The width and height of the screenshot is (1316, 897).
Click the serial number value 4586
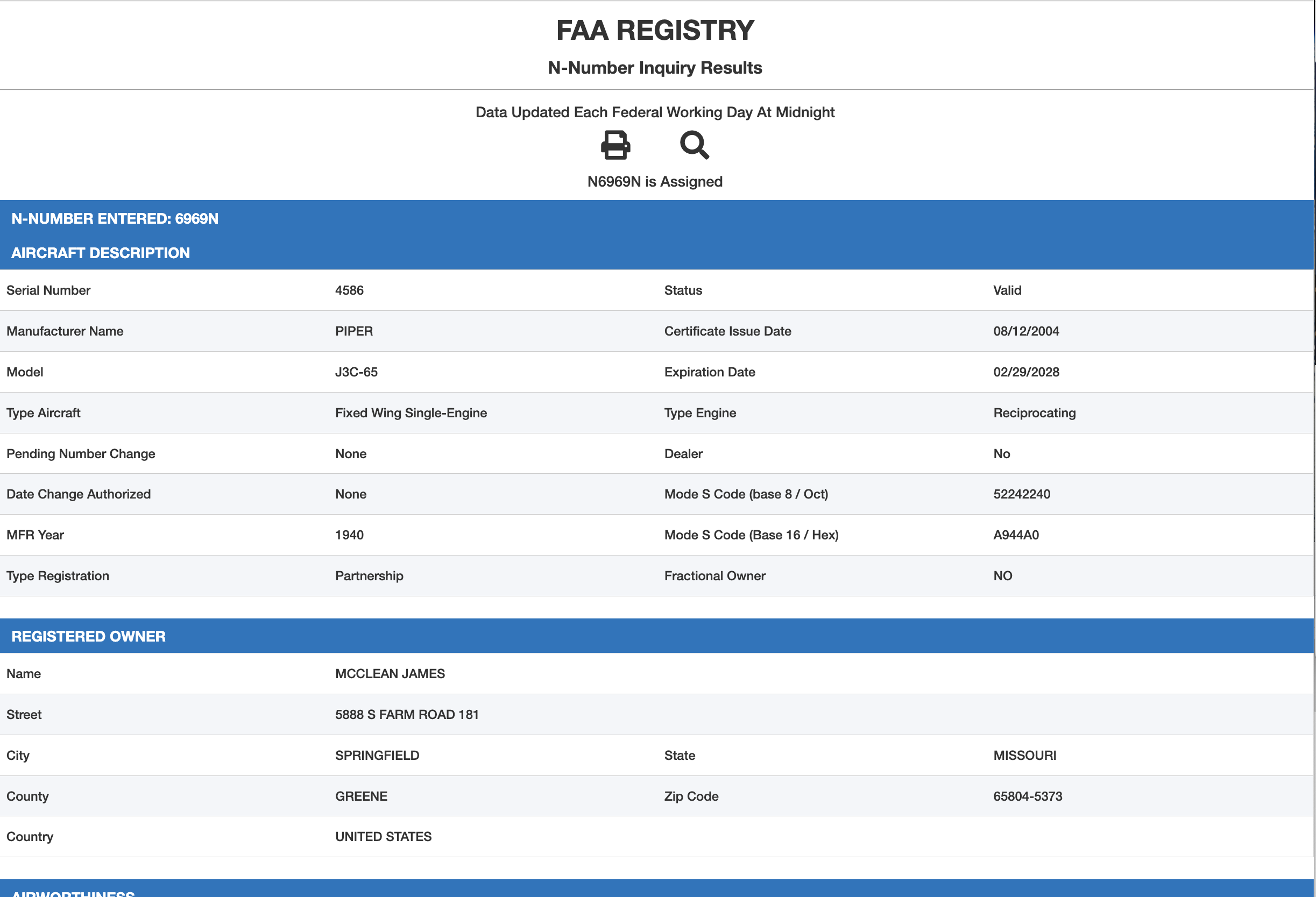(349, 290)
